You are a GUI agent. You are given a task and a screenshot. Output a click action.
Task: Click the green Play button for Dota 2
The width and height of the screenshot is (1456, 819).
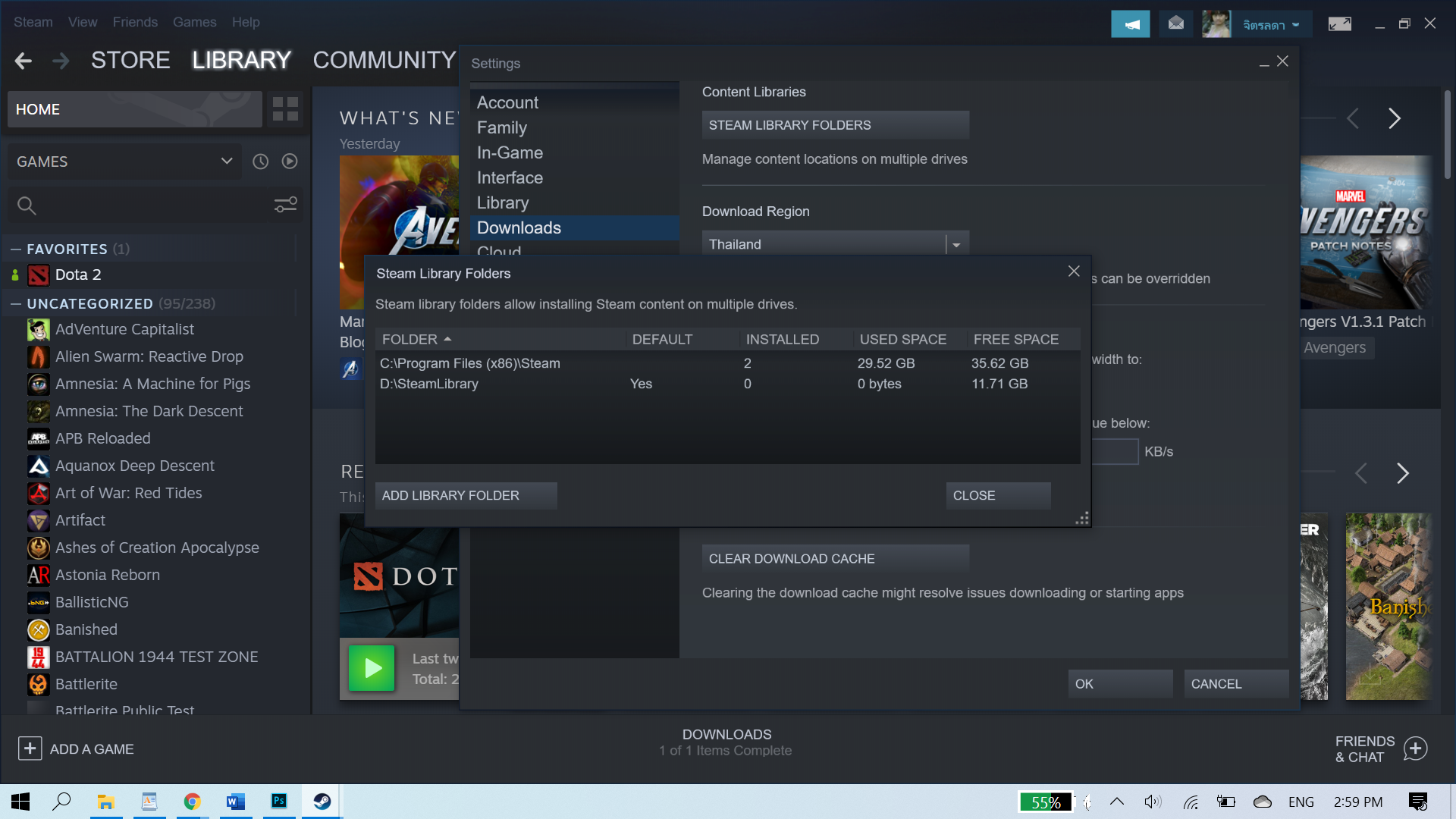[x=372, y=668]
